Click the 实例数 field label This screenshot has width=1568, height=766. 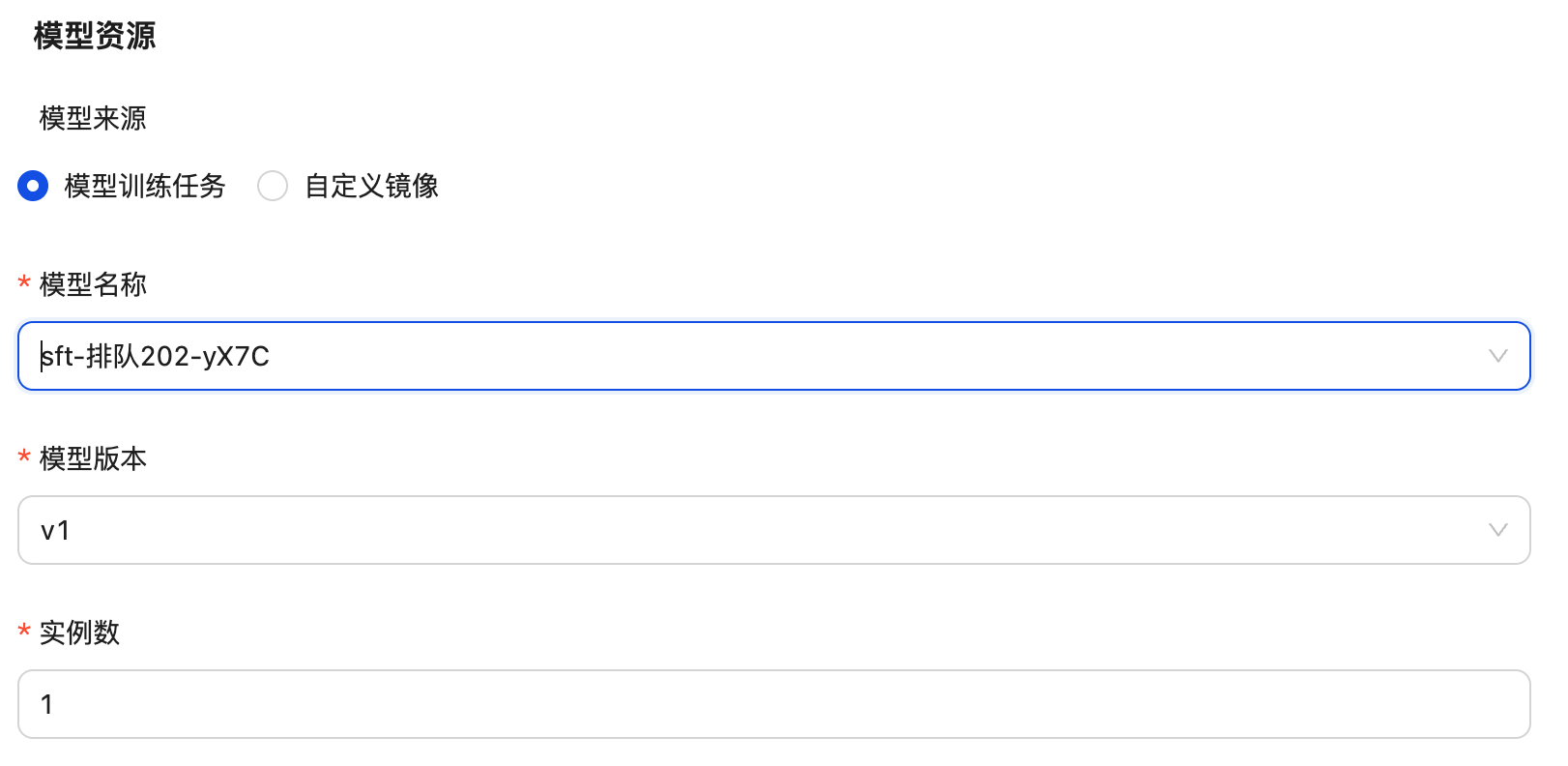(79, 633)
